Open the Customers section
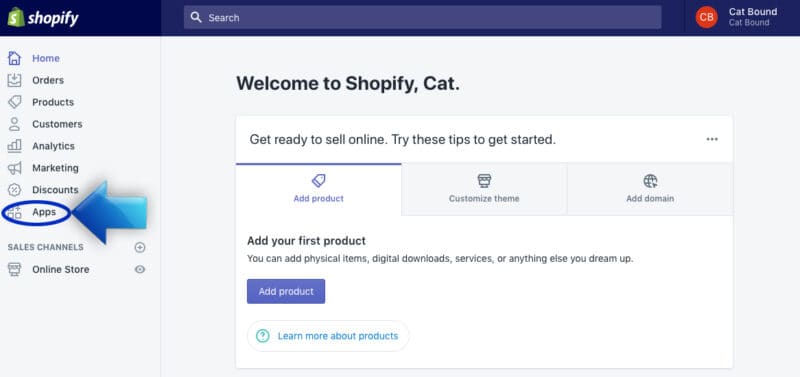The width and height of the screenshot is (800, 377). pos(57,124)
